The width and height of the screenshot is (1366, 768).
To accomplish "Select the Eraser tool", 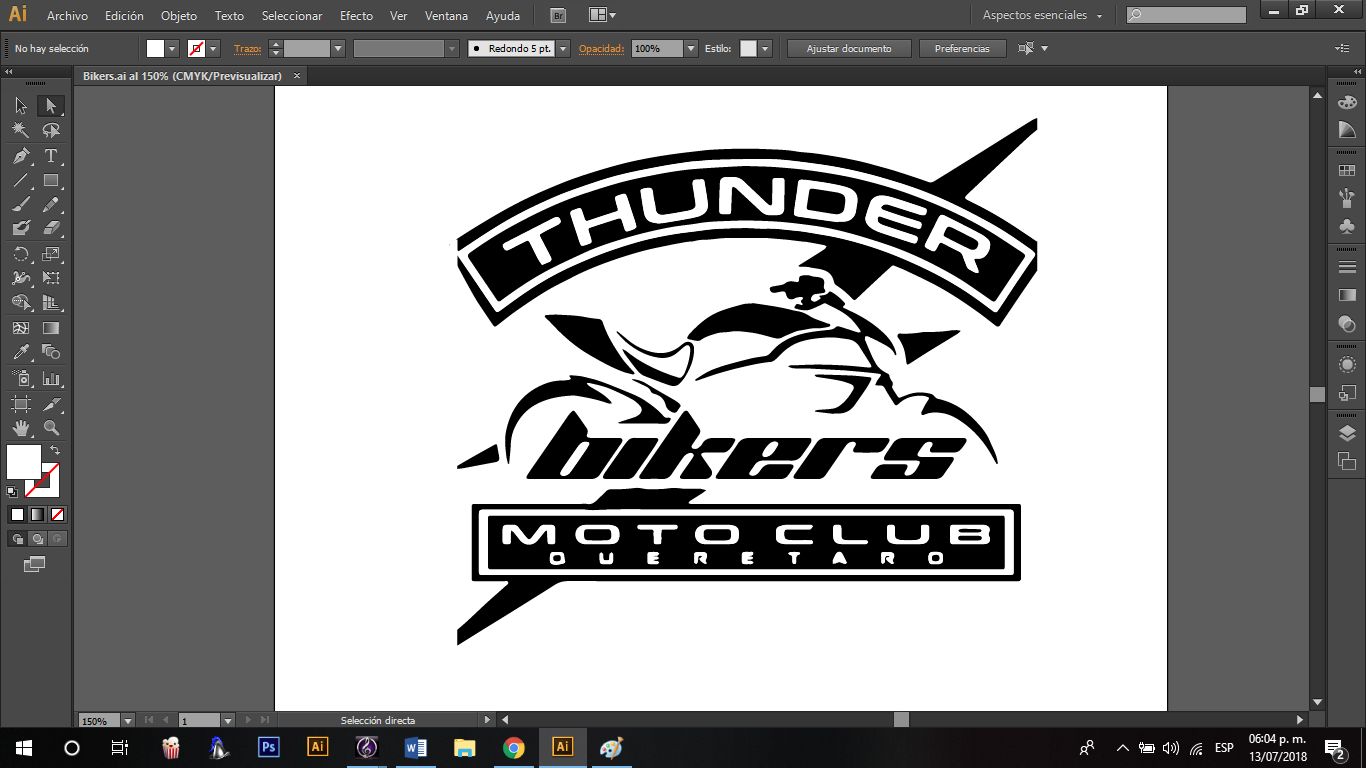I will coord(51,229).
